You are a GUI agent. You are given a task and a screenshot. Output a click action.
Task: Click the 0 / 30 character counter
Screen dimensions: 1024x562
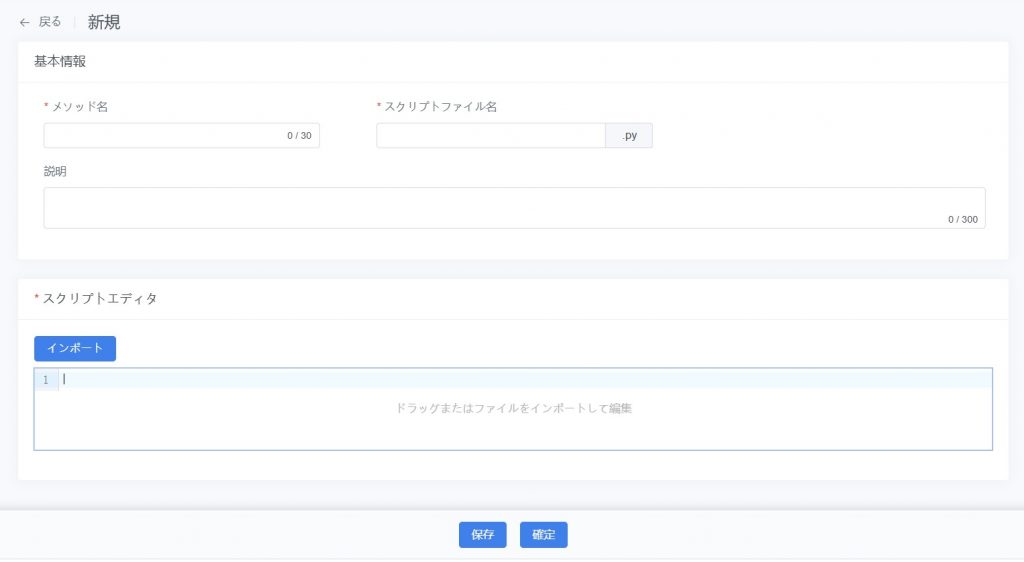[x=299, y=136]
